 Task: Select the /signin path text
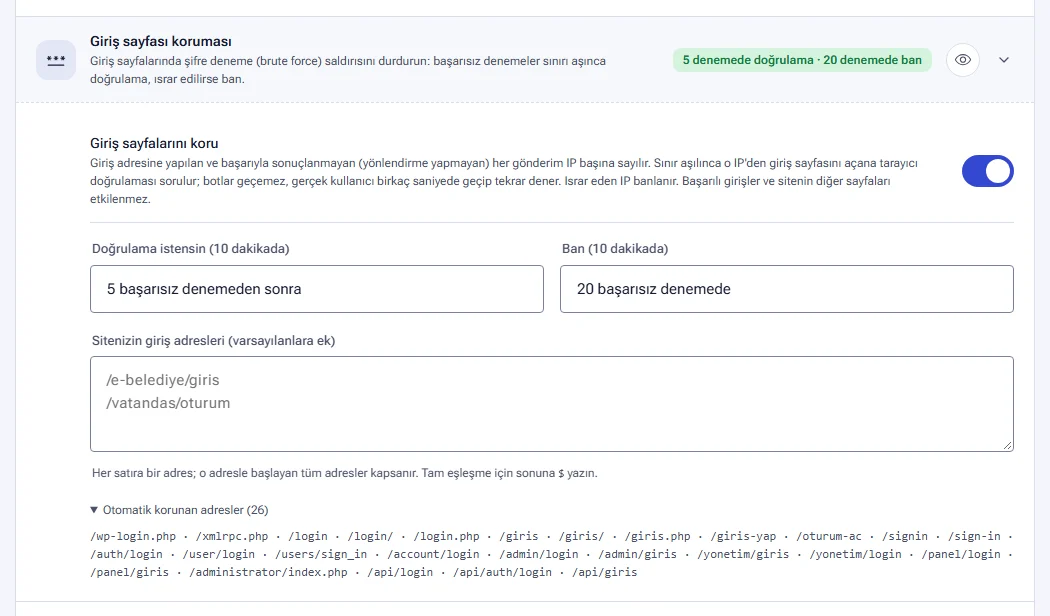coord(905,536)
